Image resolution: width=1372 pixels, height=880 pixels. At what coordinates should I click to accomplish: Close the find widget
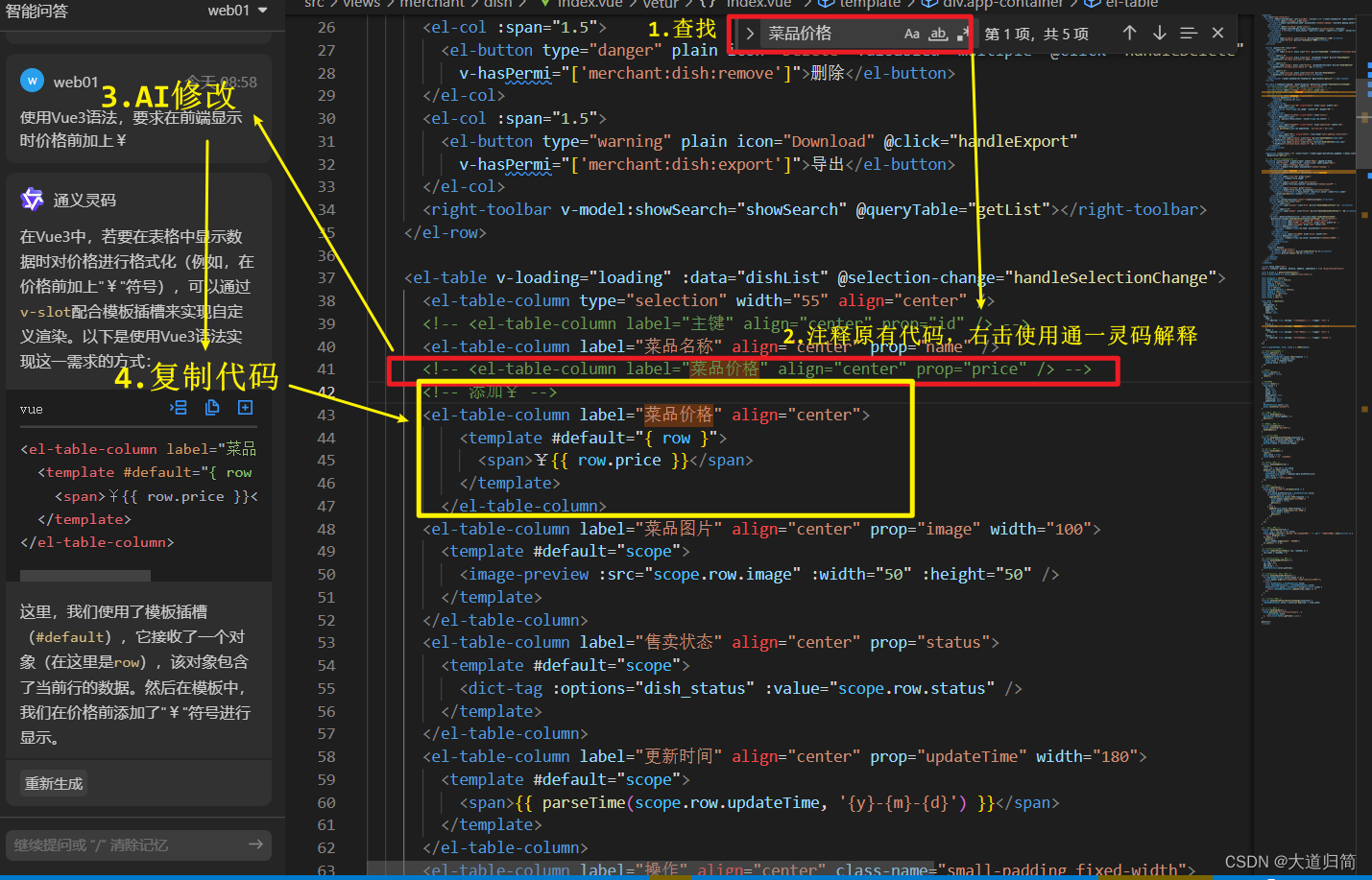[1217, 34]
